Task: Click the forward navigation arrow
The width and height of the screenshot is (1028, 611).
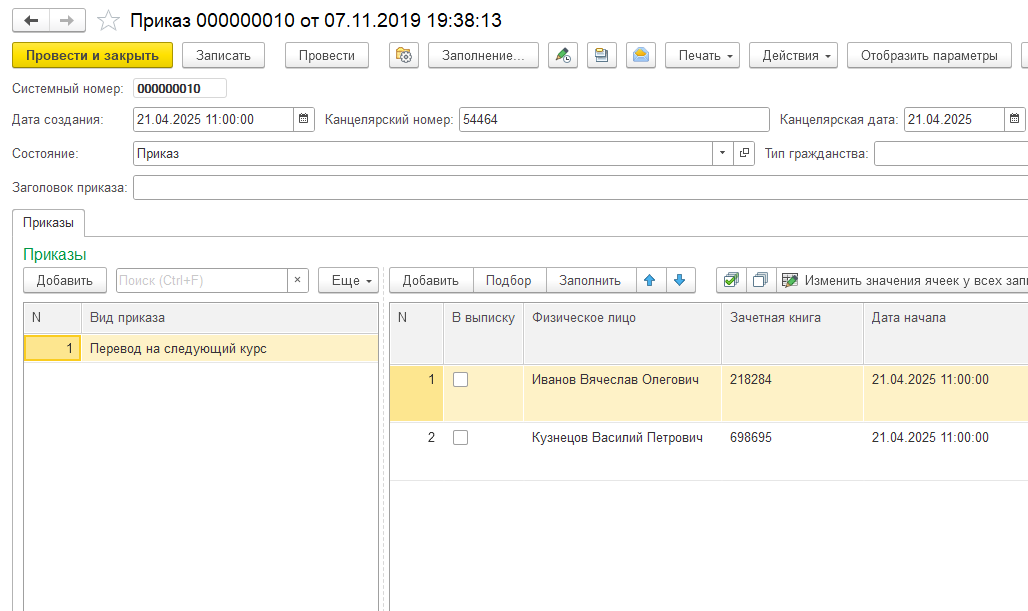Action: click(67, 20)
